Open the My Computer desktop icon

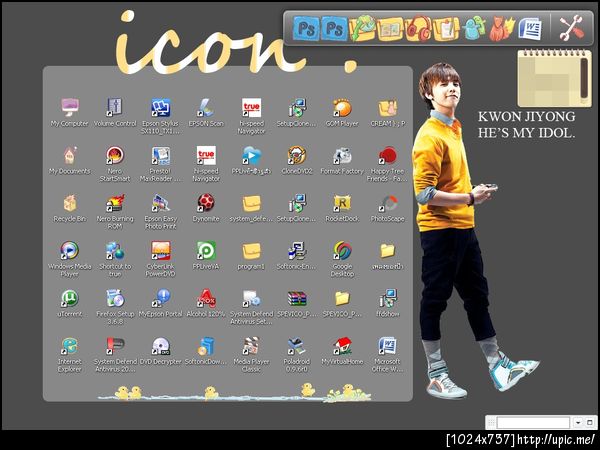tap(69, 112)
